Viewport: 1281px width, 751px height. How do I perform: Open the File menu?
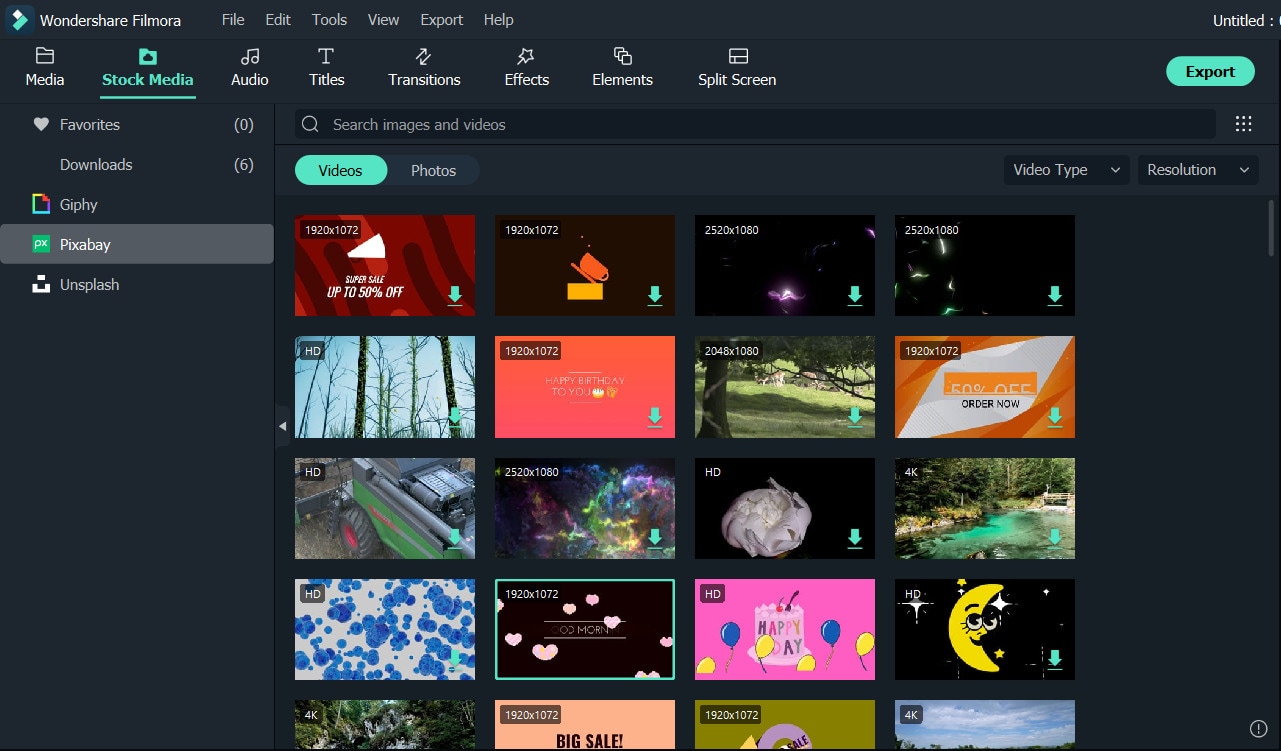(233, 20)
